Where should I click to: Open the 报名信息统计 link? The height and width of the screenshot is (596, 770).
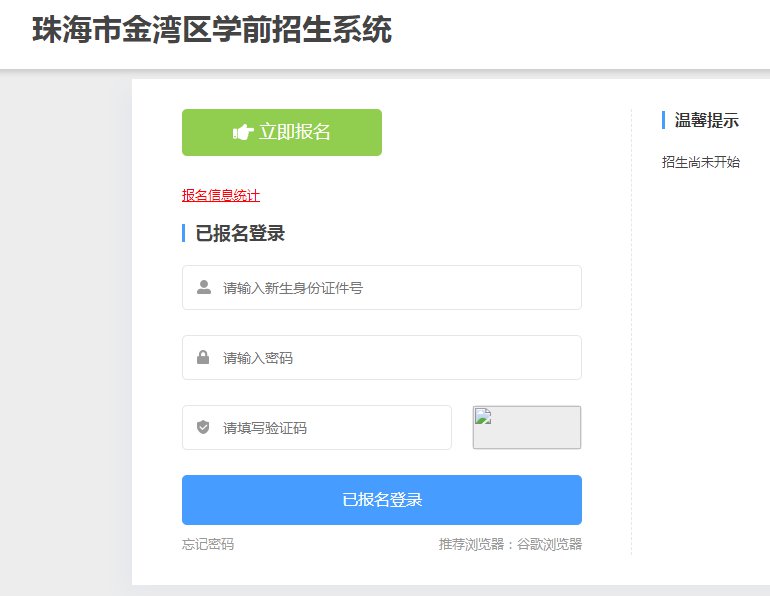(221, 195)
